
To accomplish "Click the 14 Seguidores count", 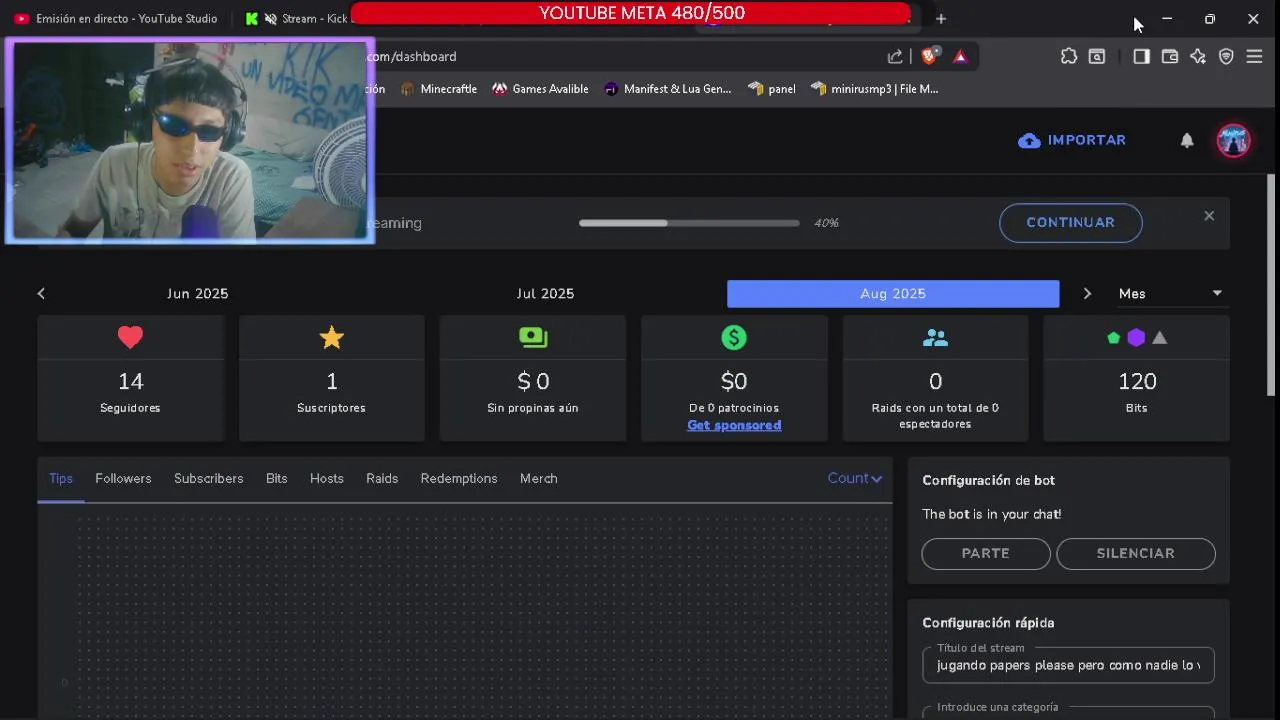I will pyautogui.click(x=131, y=381).
